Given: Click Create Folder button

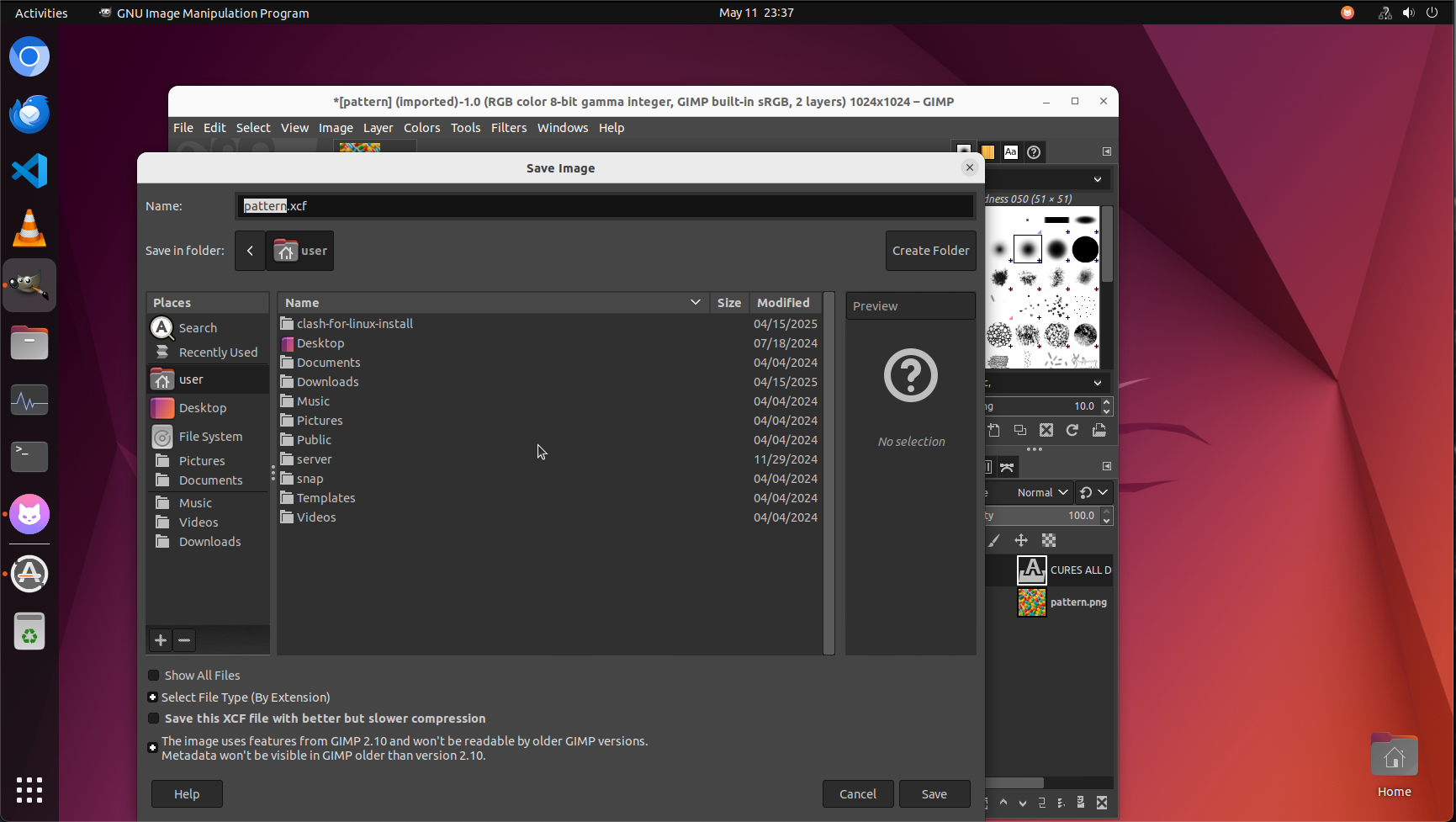Looking at the screenshot, I should [930, 251].
